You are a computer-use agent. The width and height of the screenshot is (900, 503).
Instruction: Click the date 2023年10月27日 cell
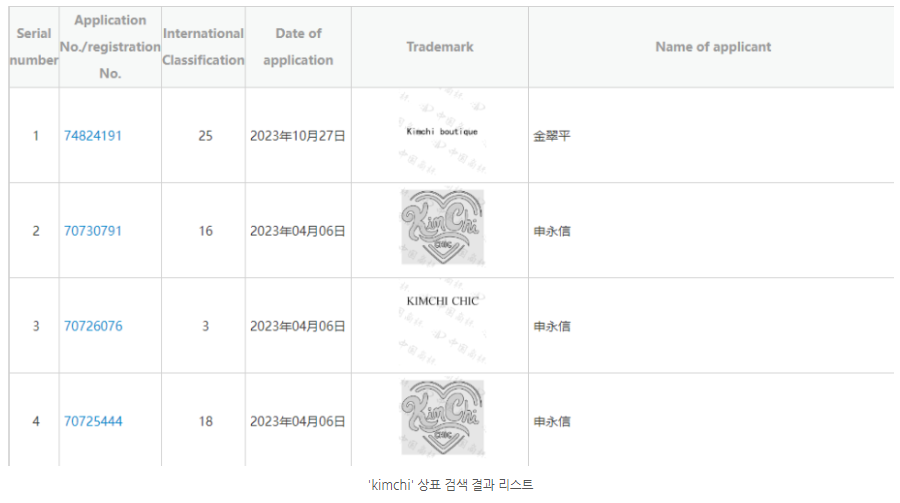pos(297,136)
